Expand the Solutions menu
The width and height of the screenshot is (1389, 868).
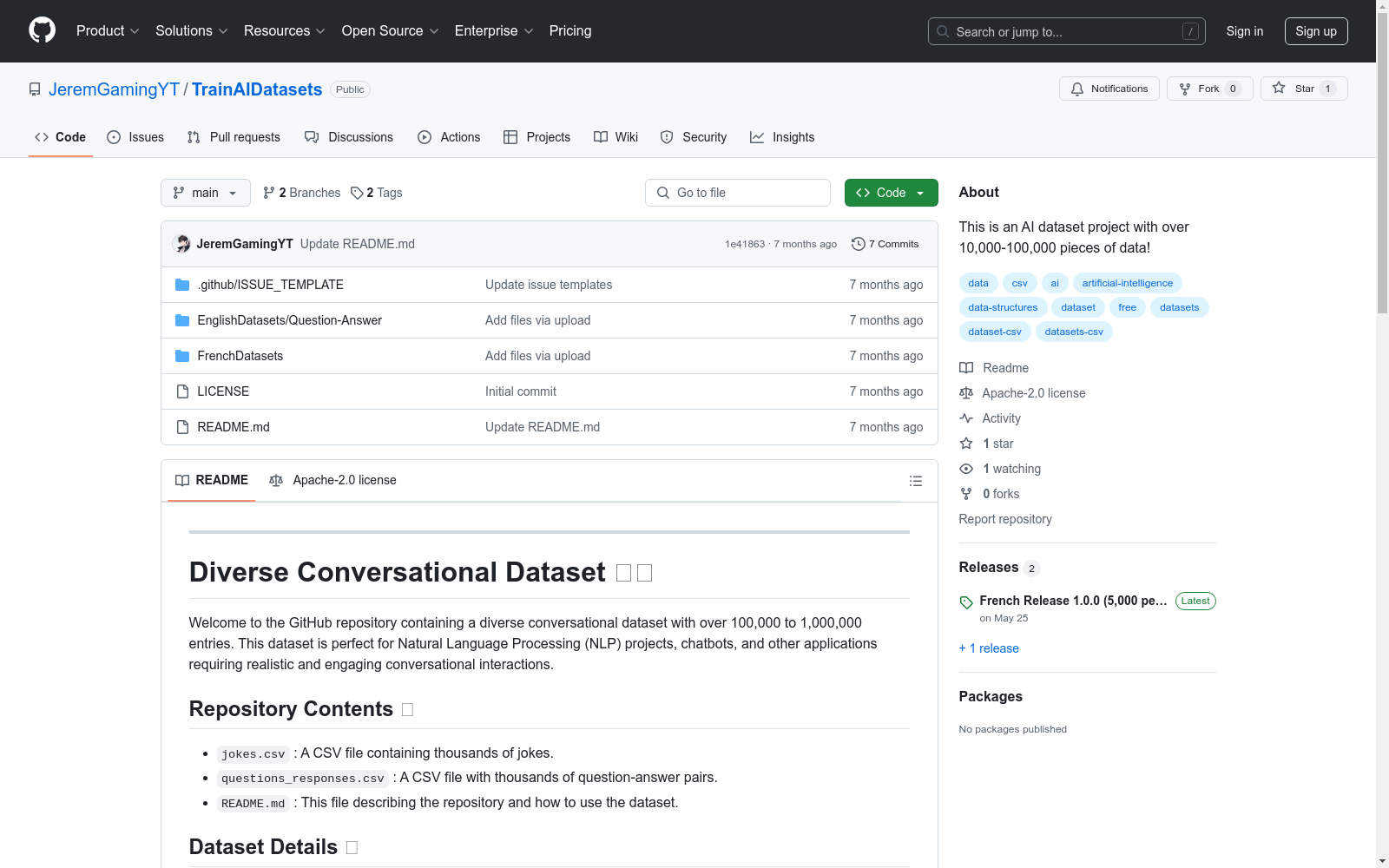[x=192, y=30]
